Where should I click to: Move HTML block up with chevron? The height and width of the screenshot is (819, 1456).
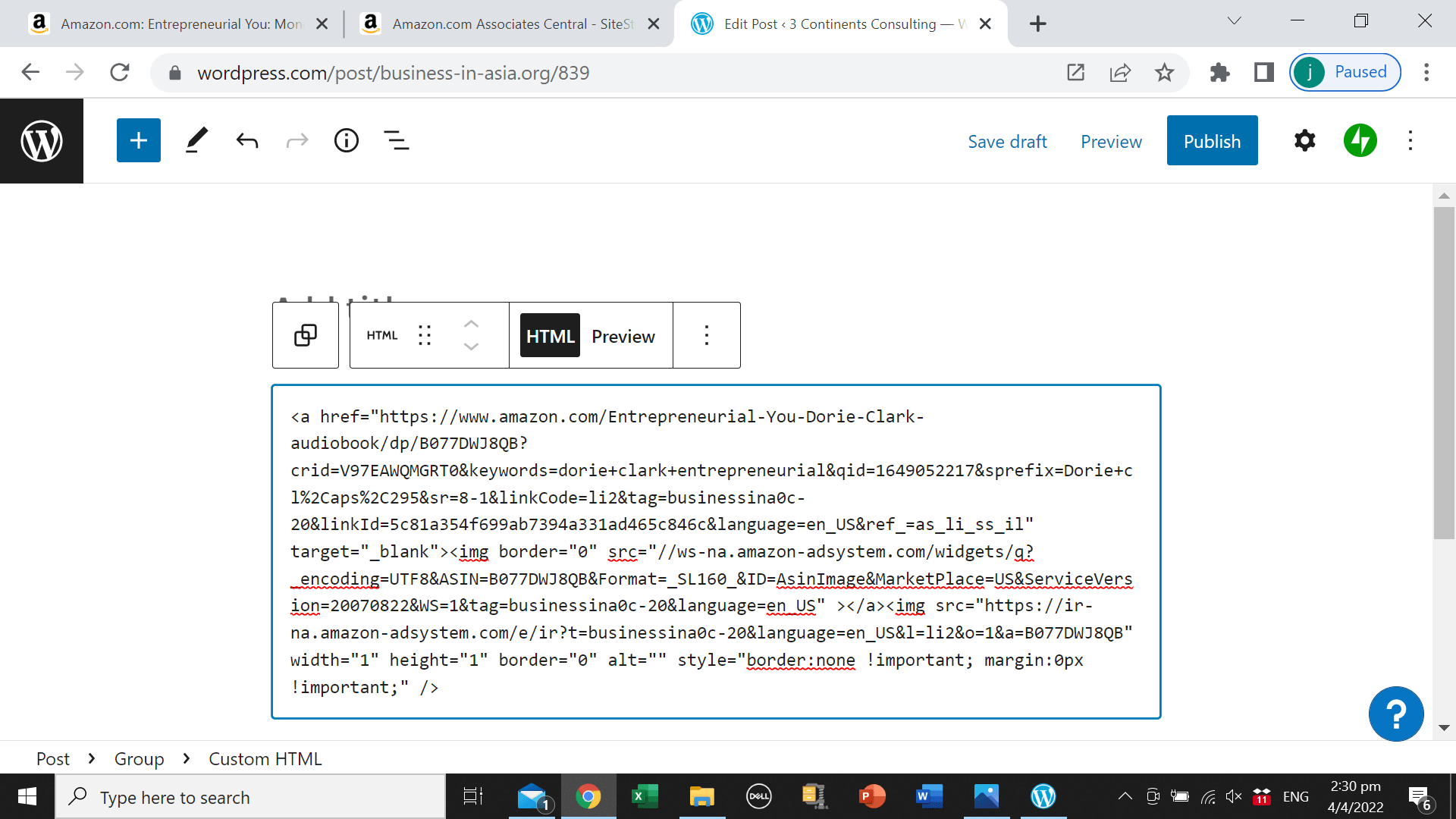(471, 324)
